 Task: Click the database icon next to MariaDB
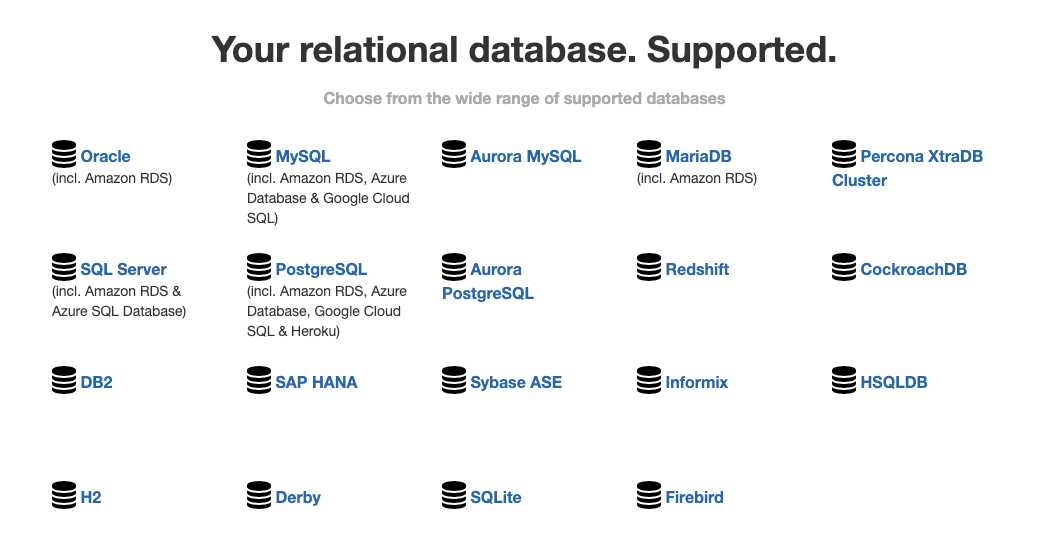(649, 154)
